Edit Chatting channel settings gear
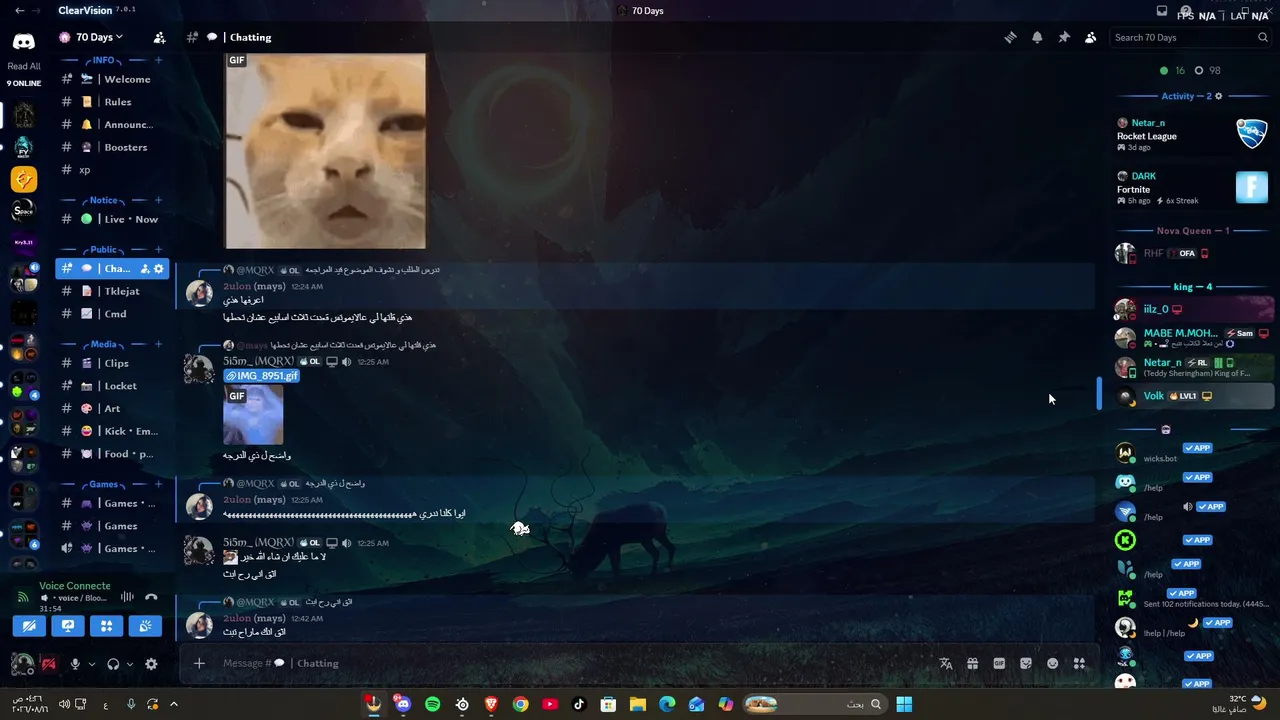The image size is (1280, 720). tap(158, 268)
